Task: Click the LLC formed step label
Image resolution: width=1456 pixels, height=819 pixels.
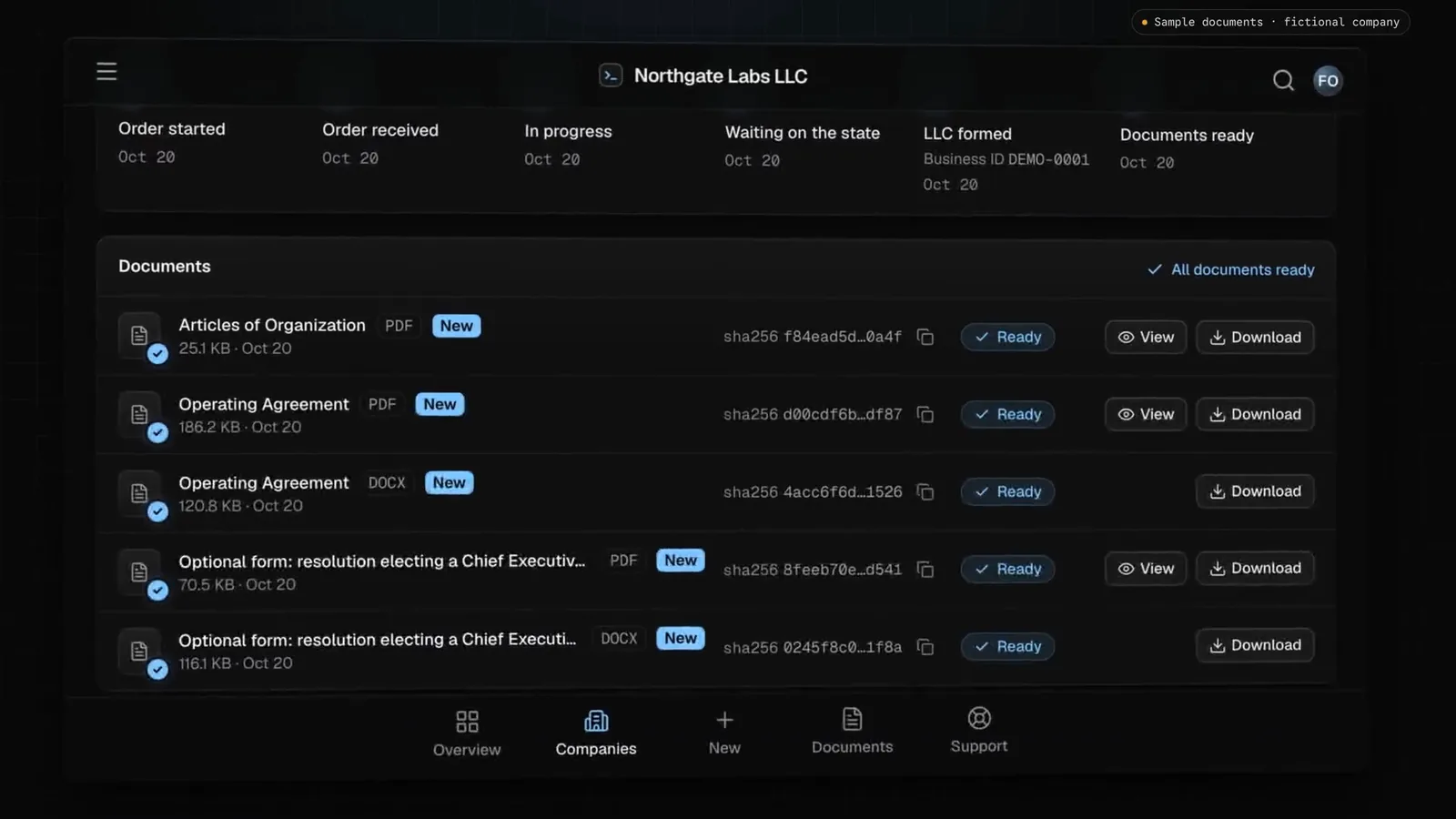Action: click(x=967, y=134)
